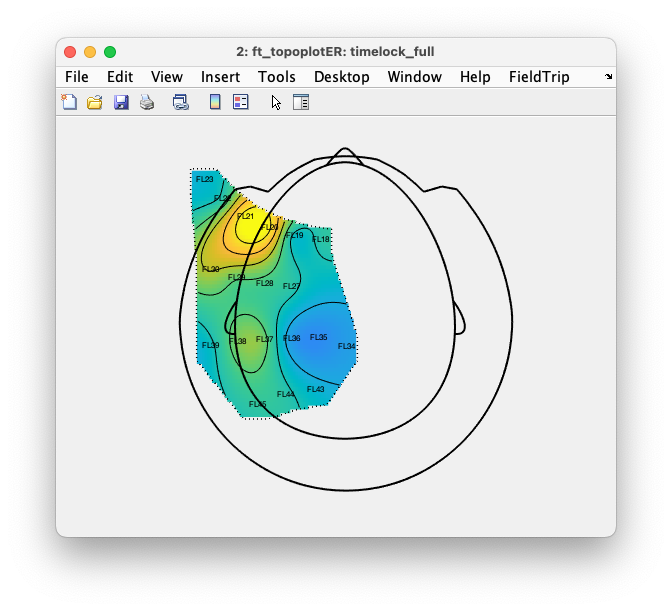The width and height of the screenshot is (672, 611).
Task: Open the Desktop menu
Action: 342,77
